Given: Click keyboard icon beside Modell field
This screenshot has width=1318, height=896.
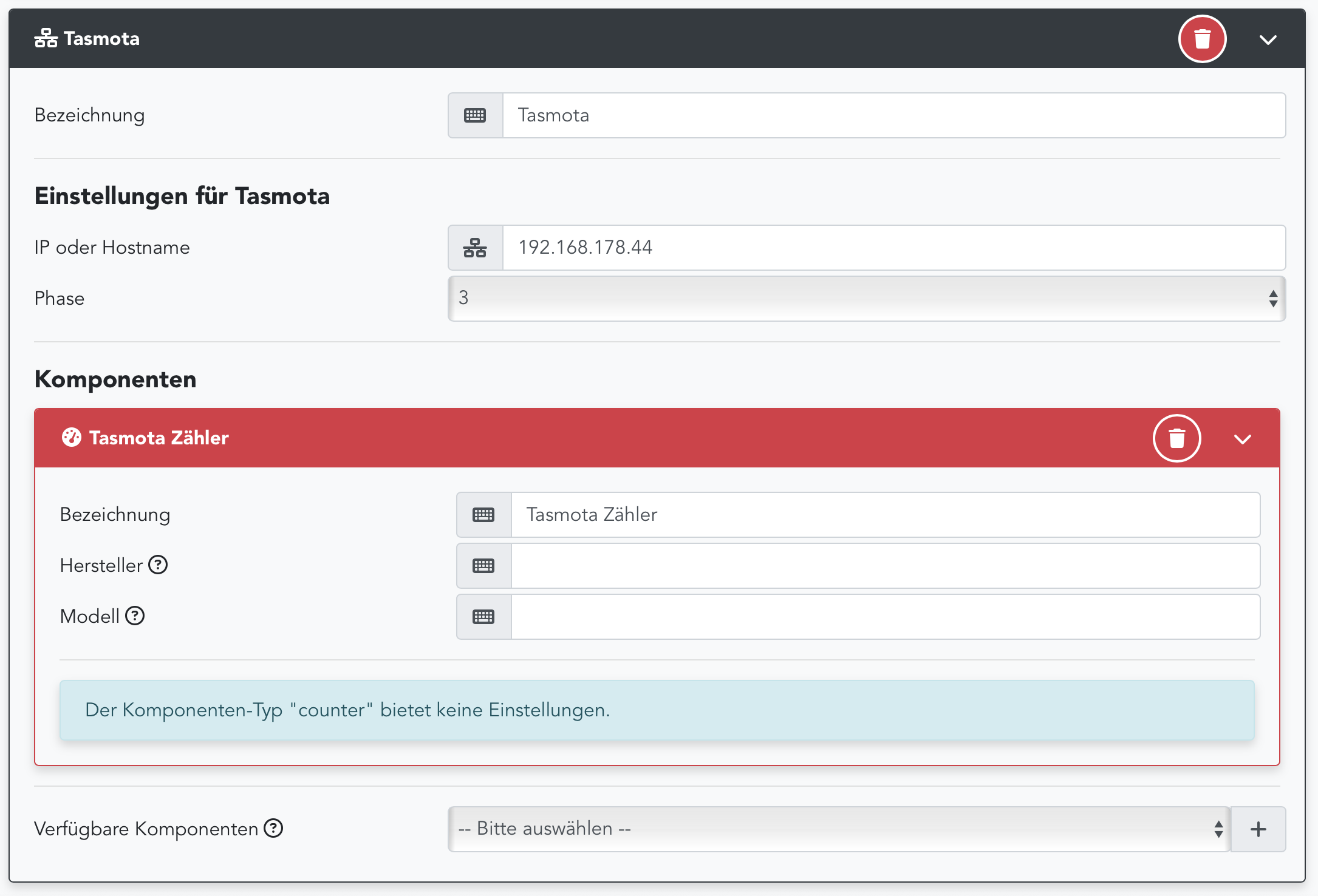Looking at the screenshot, I should tap(483, 617).
